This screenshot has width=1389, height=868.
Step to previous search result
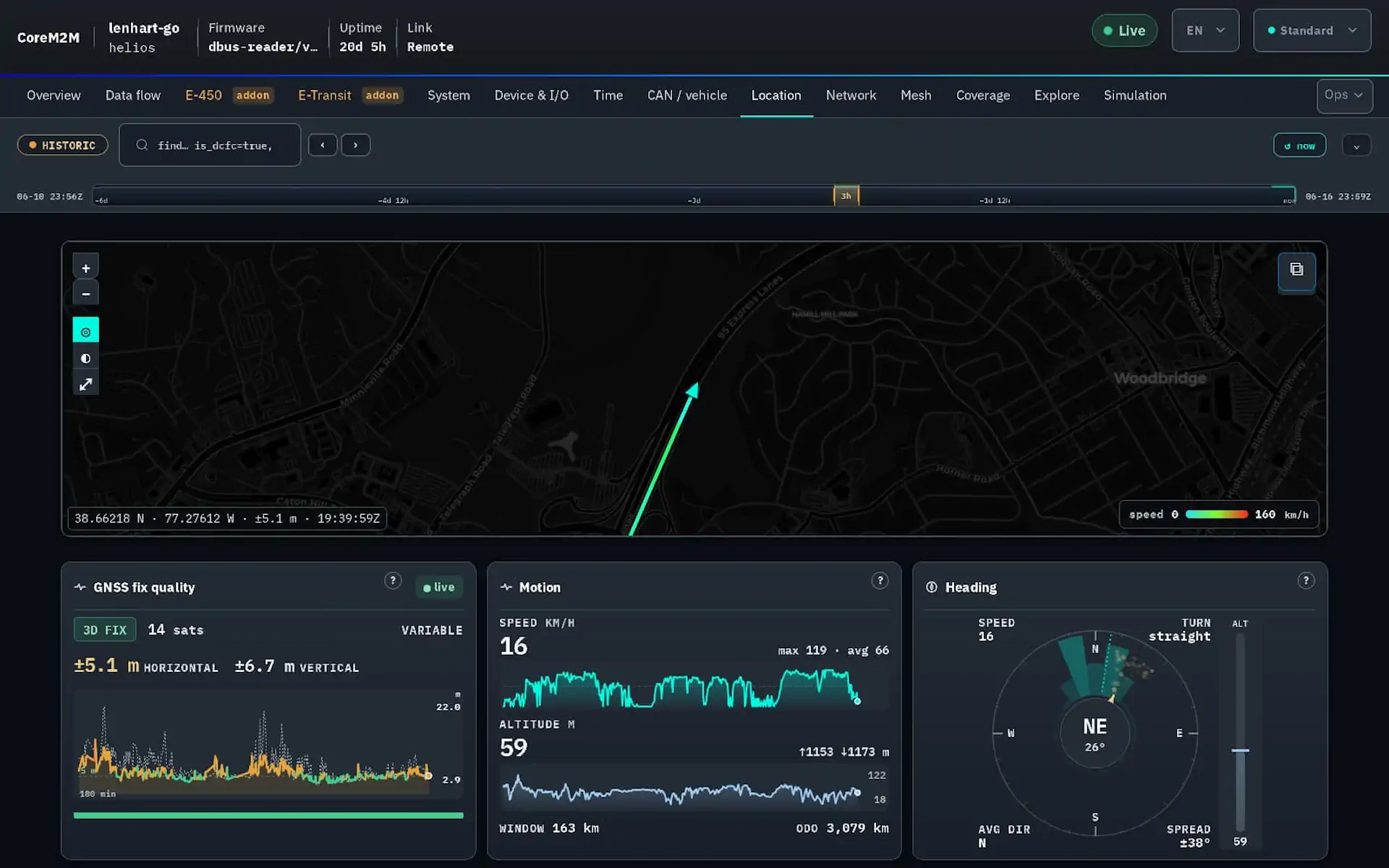(x=323, y=145)
